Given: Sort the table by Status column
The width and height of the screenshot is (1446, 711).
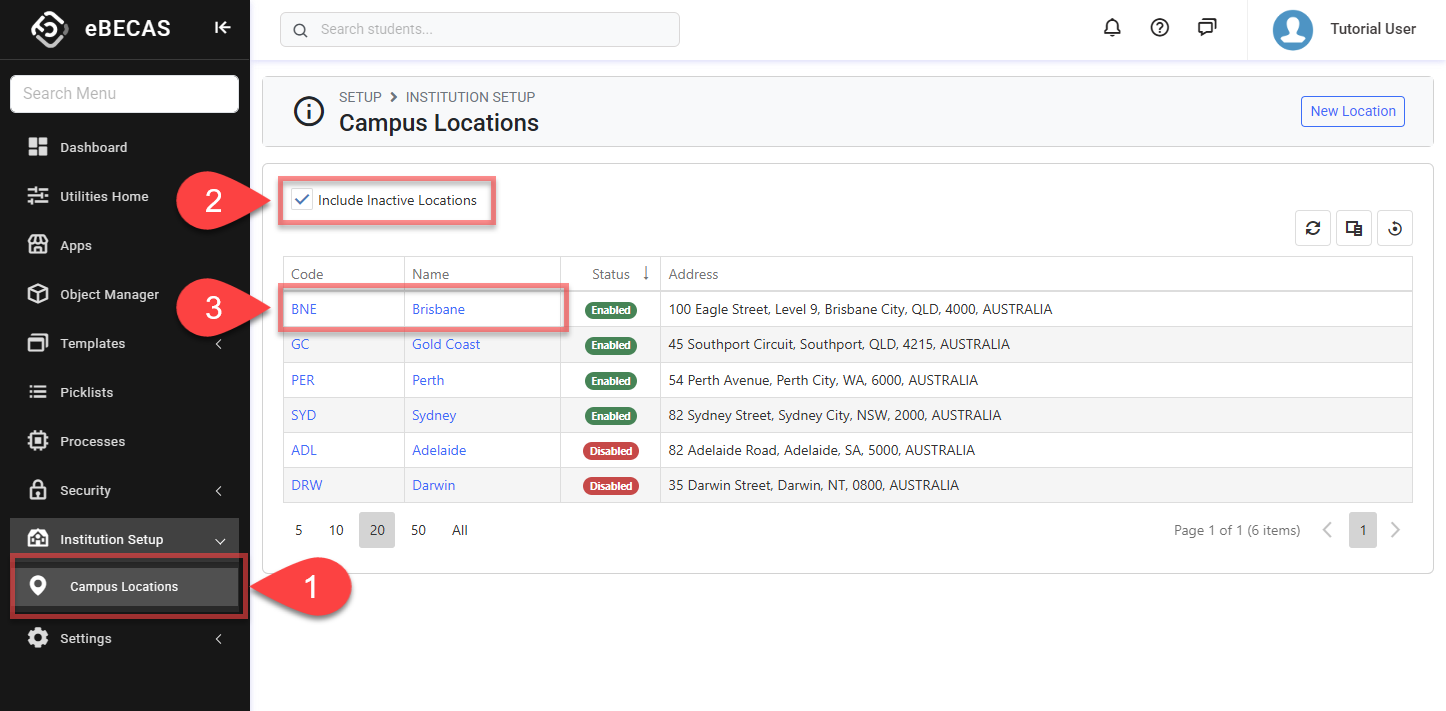Looking at the screenshot, I should point(611,274).
